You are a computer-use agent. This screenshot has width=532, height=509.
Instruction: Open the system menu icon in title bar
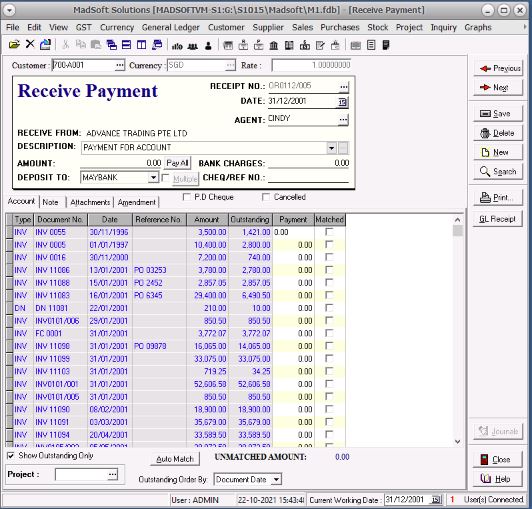(9, 10)
